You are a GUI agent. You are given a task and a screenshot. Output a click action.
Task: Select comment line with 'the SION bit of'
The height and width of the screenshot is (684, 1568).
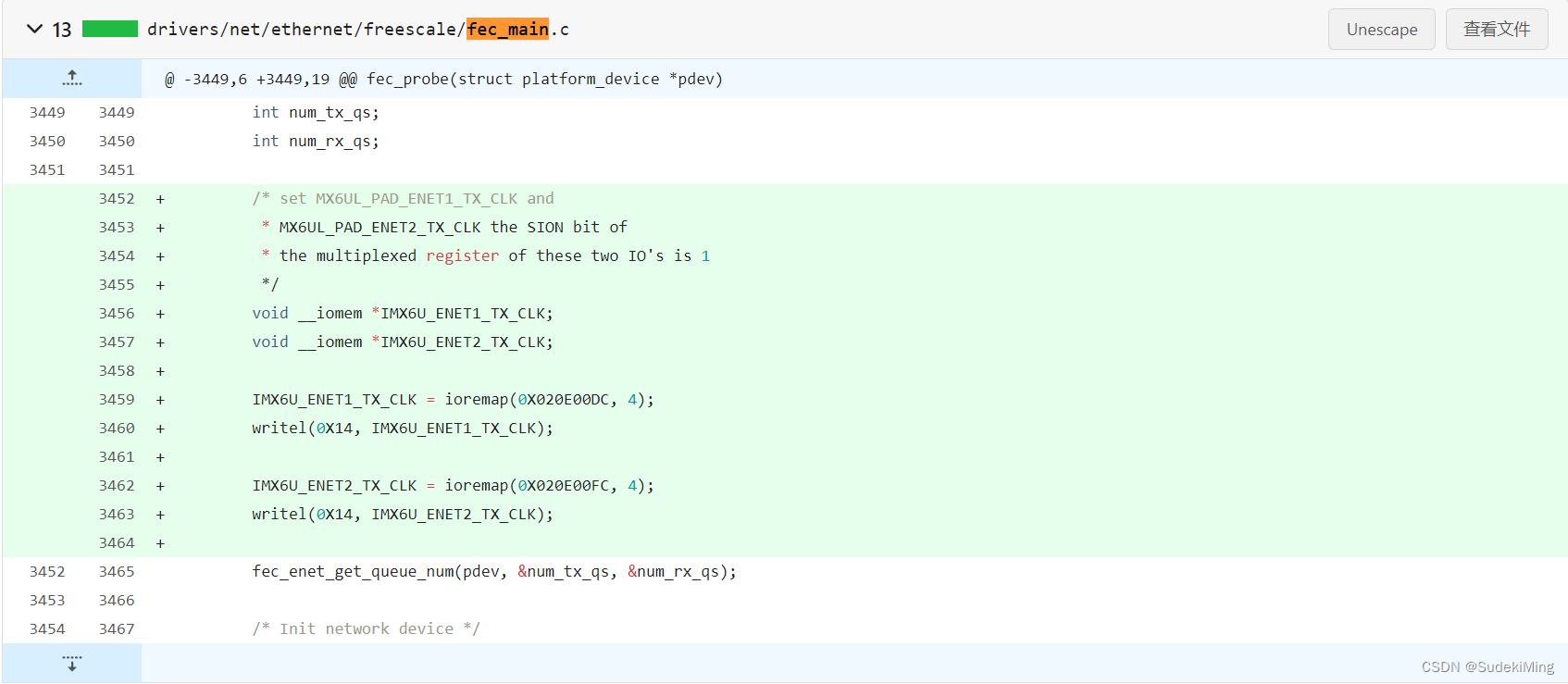tap(444, 227)
